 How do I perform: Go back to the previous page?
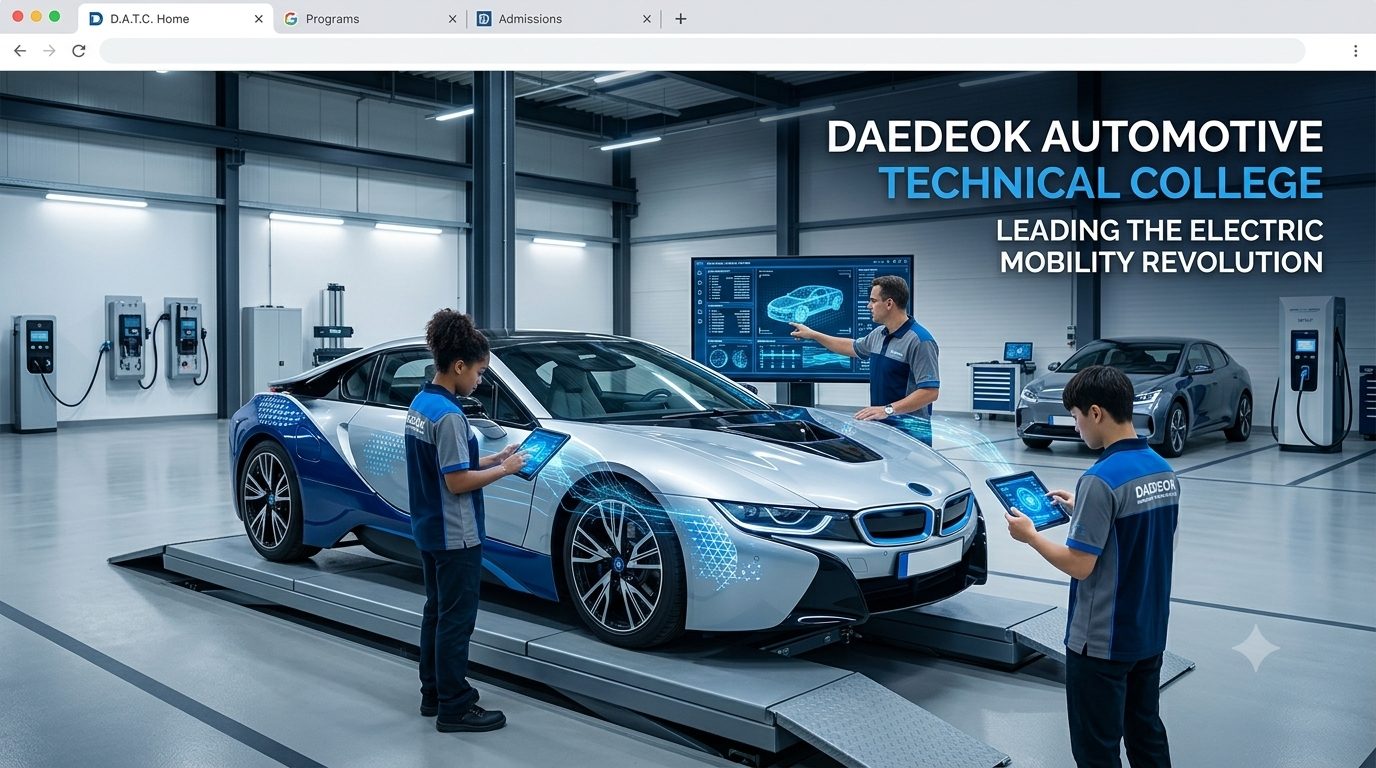pyautogui.click(x=20, y=51)
